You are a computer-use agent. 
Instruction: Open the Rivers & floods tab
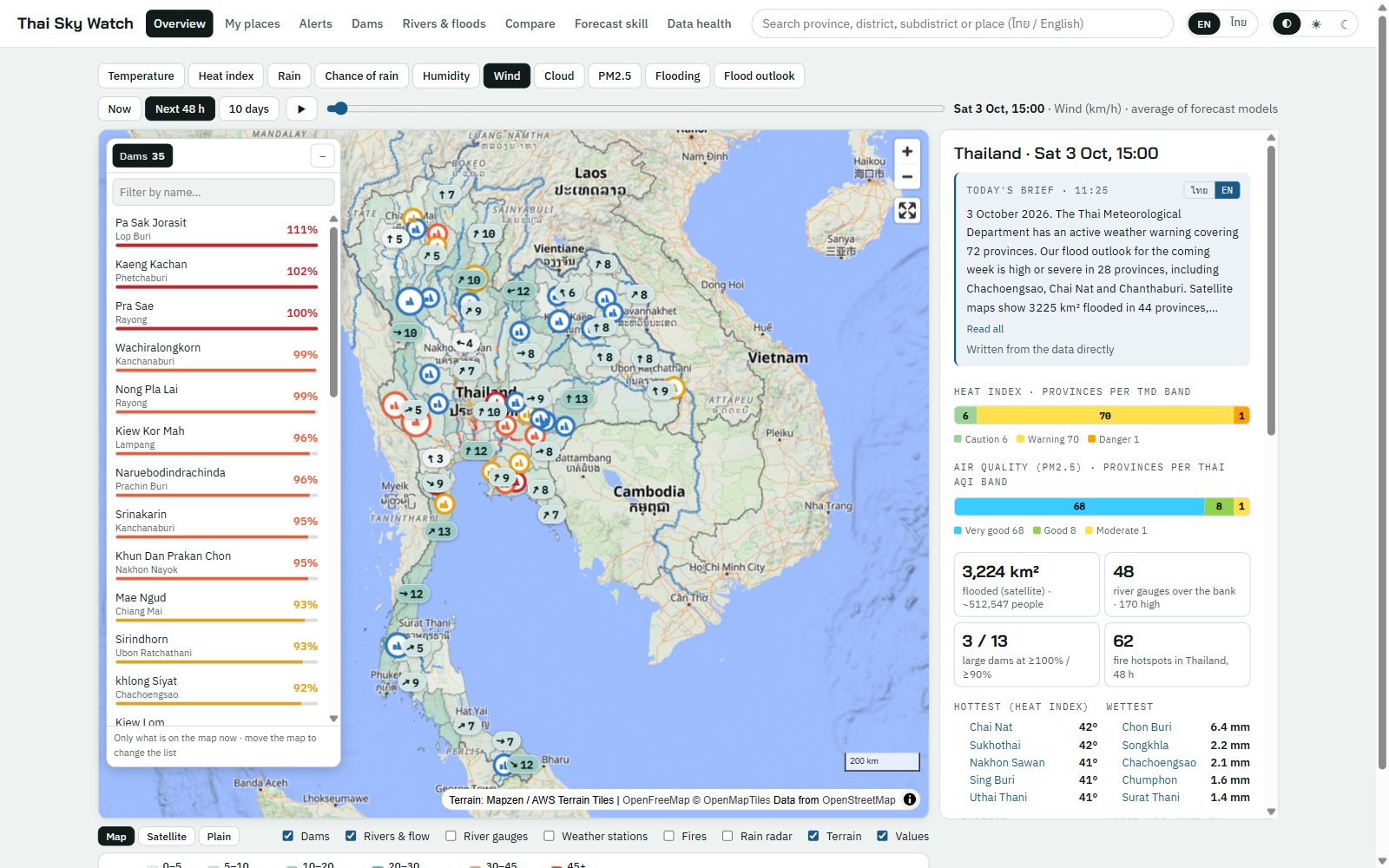point(444,23)
